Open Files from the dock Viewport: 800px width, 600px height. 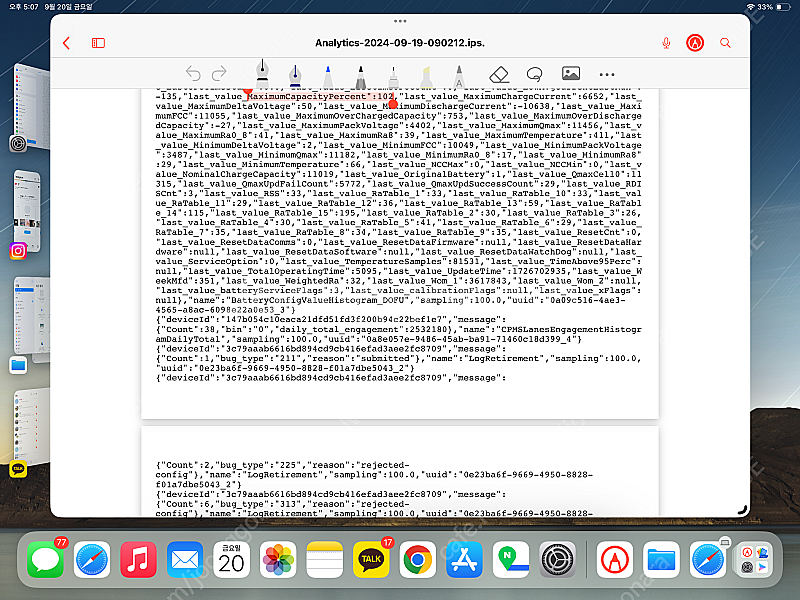(661, 560)
